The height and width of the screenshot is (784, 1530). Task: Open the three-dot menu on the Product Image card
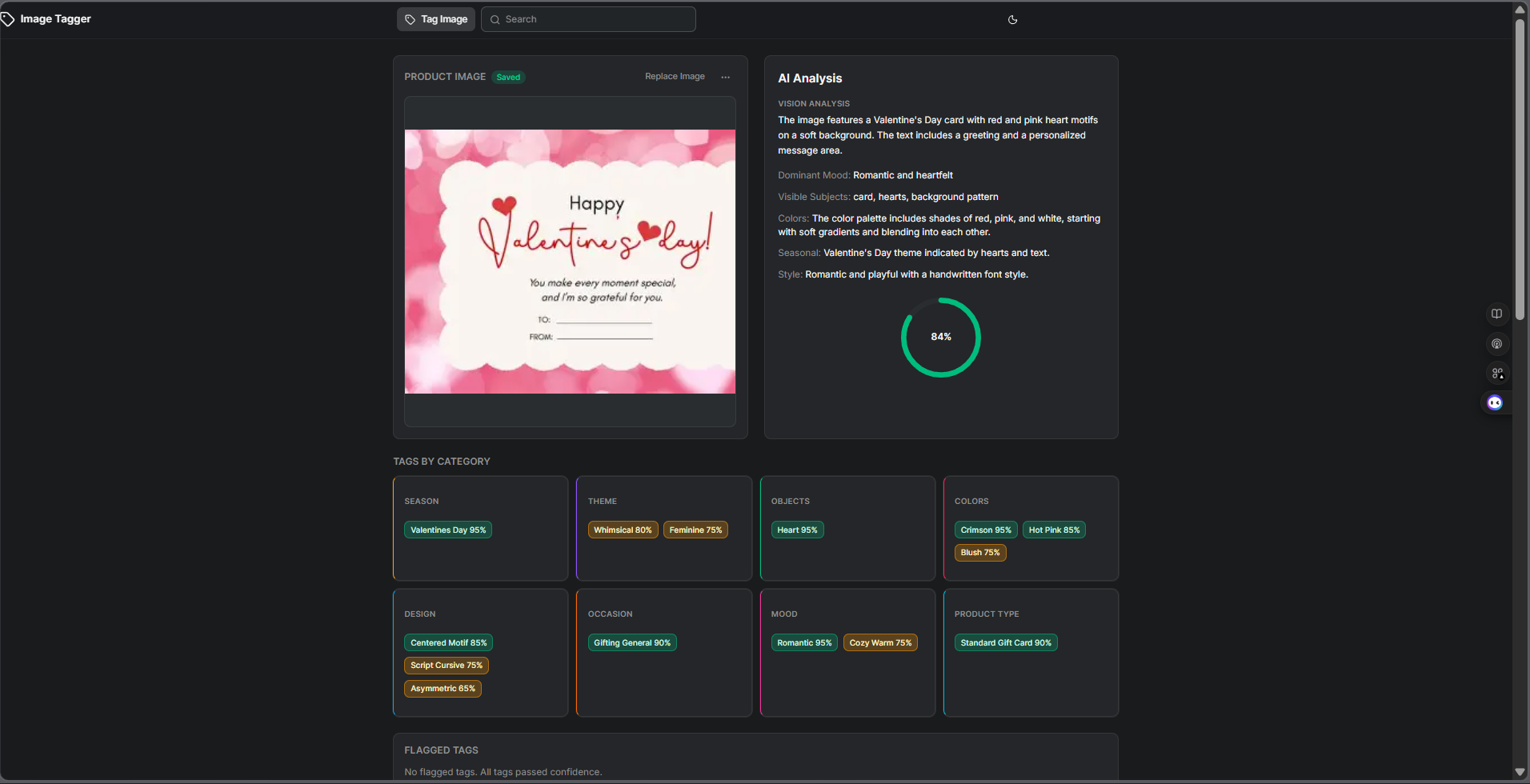[725, 77]
